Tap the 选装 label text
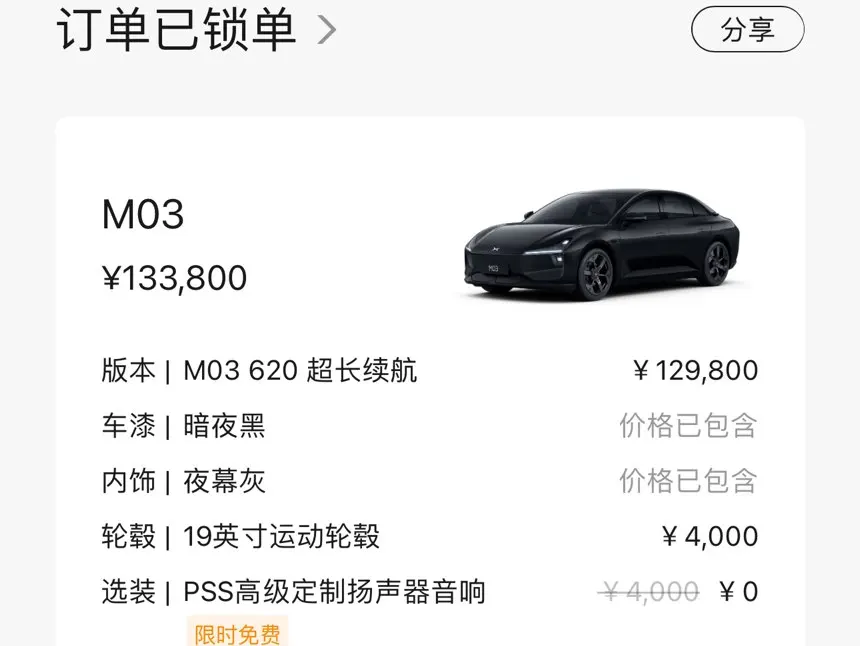Screen dimensions: 860x646 [128, 592]
